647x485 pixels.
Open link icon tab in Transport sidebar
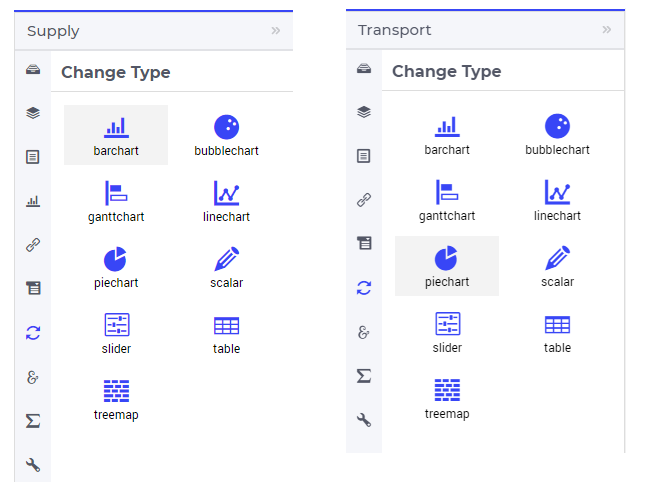tap(364, 200)
